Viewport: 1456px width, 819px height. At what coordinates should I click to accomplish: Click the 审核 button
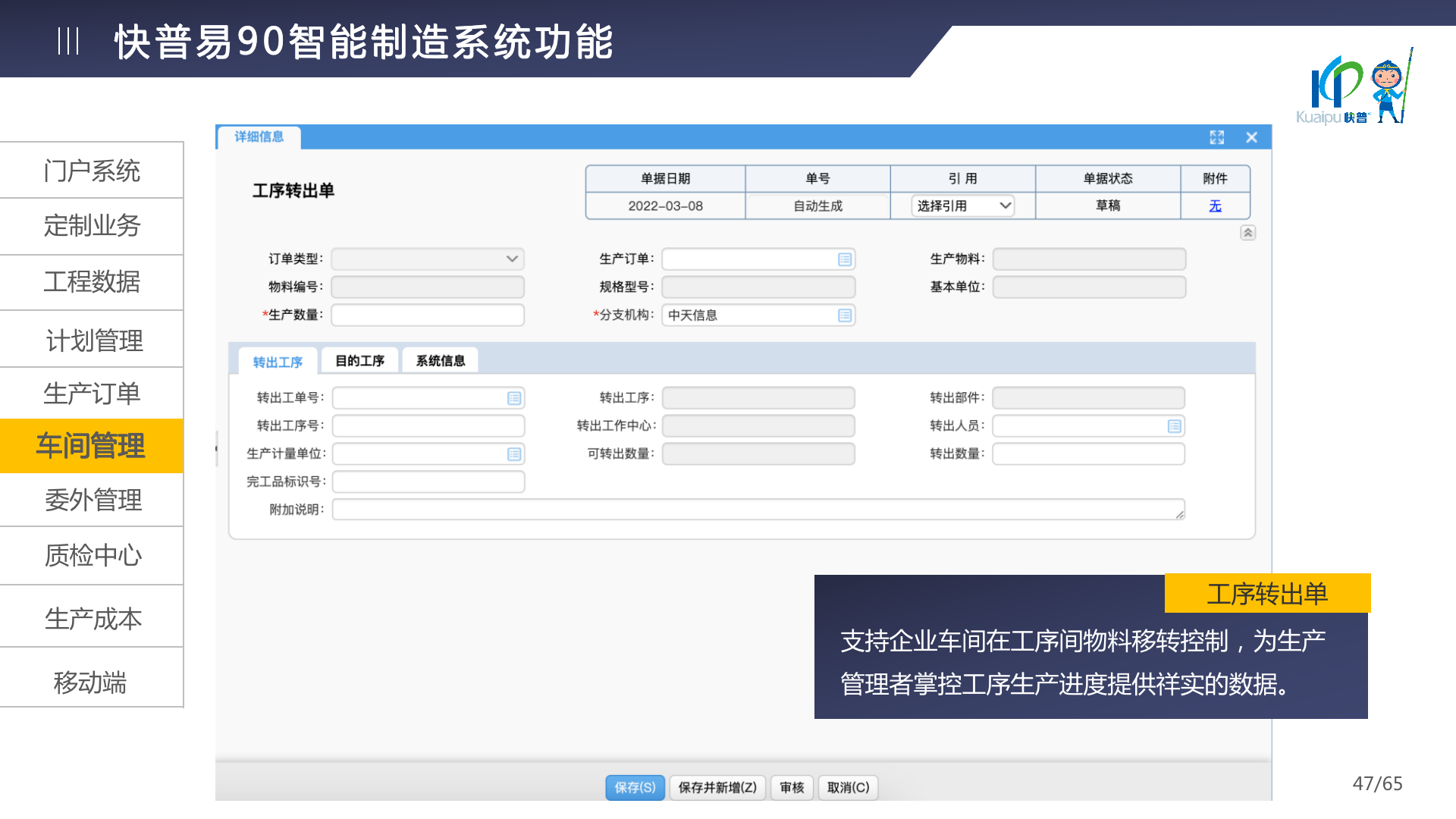point(792,787)
